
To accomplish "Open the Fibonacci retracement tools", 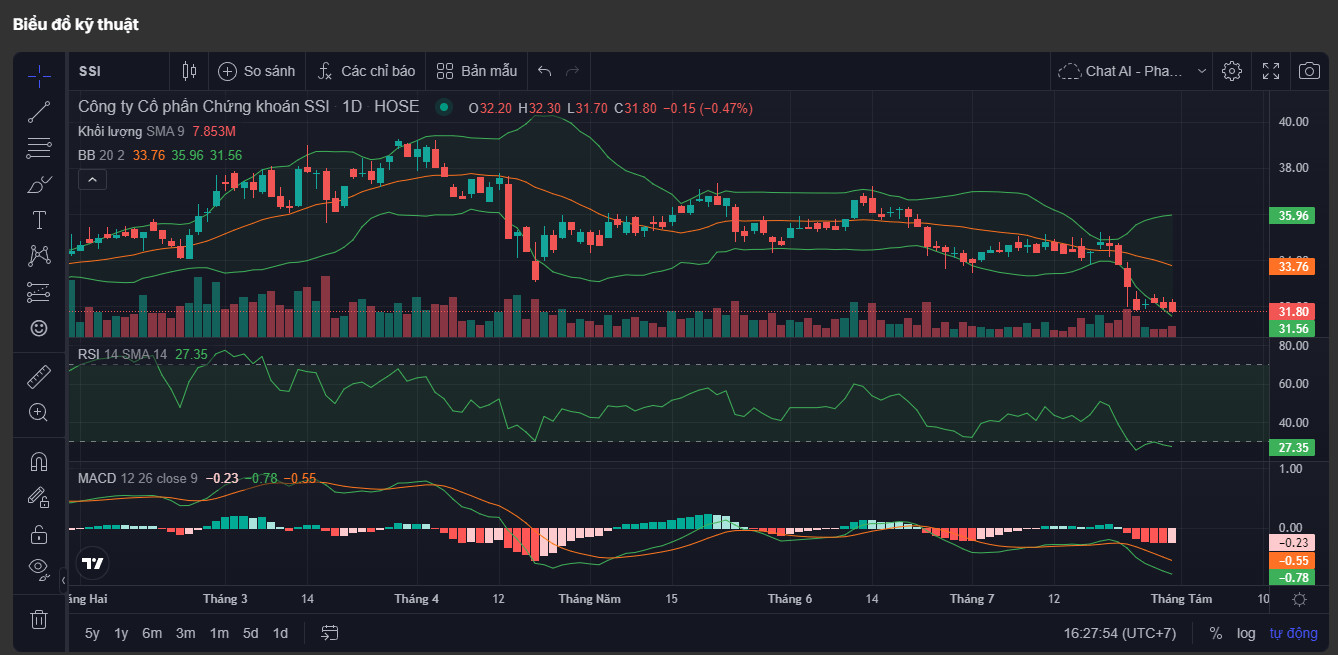I will [x=39, y=148].
